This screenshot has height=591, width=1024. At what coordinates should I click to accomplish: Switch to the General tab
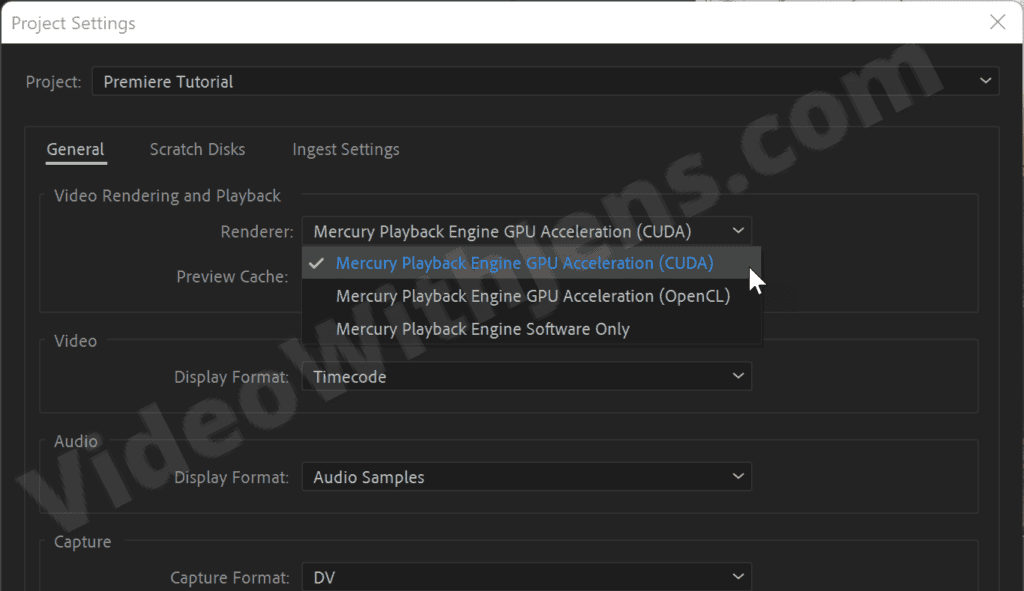[76, 150]
